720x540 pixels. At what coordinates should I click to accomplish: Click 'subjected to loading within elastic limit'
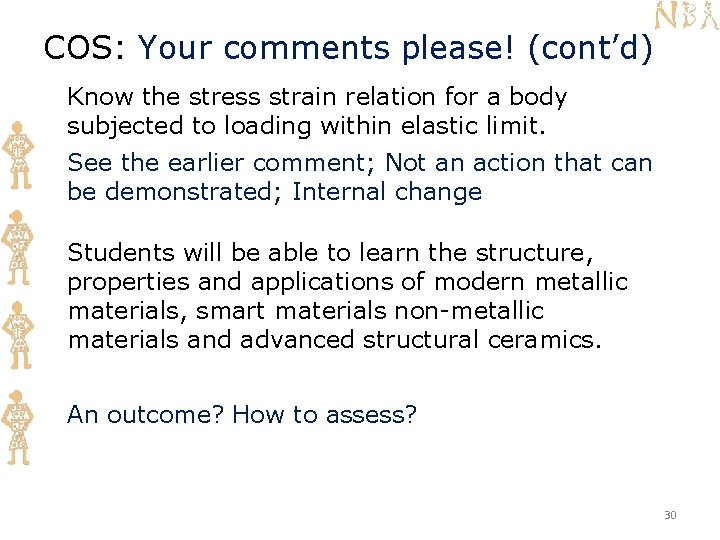click(x=305, y=126)
